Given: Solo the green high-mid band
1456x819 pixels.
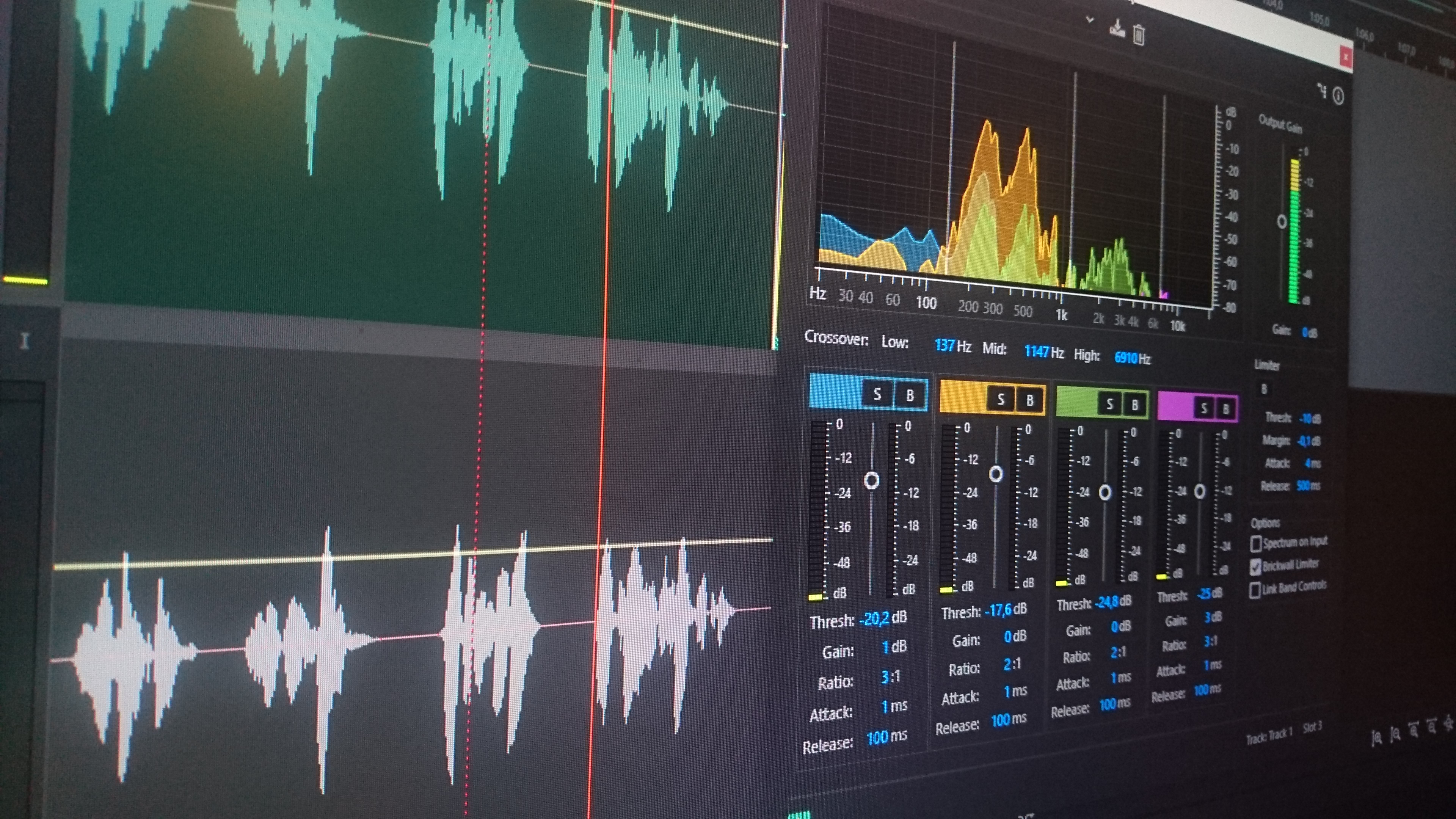Looking at the screenshot, I should [1109, 403].
